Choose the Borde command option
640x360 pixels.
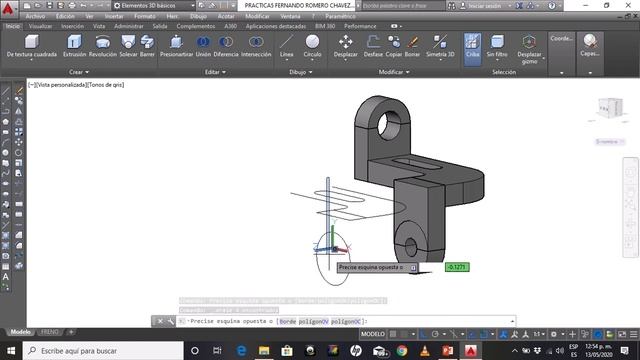pyautogui.click(x=288, y=321)
